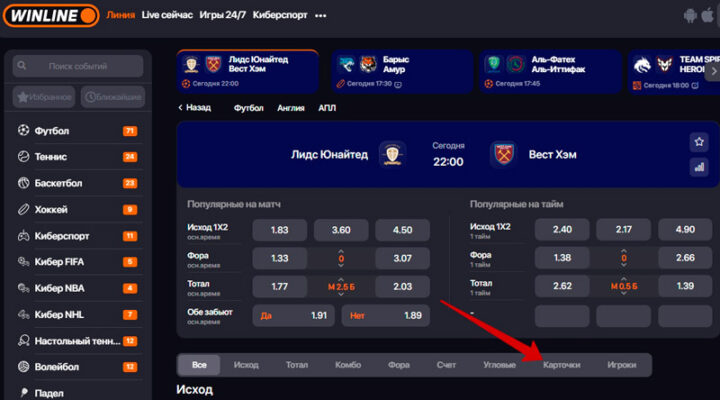Click the Apple app download icon

708,15
